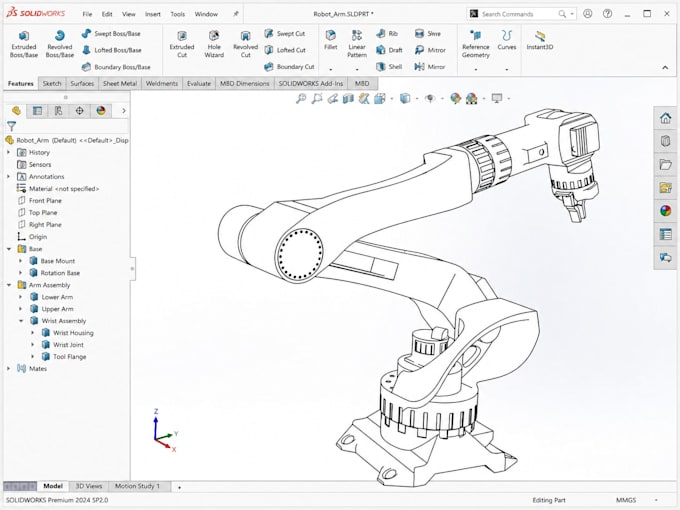Open the Curves tool
This screenshot has height=510, width=680.
(x=507, y=40)
